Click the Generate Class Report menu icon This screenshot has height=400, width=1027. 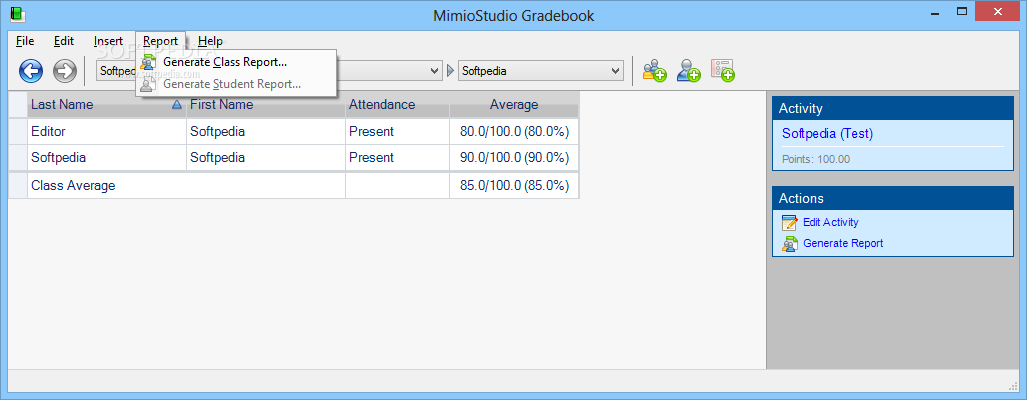pos(149,62)
